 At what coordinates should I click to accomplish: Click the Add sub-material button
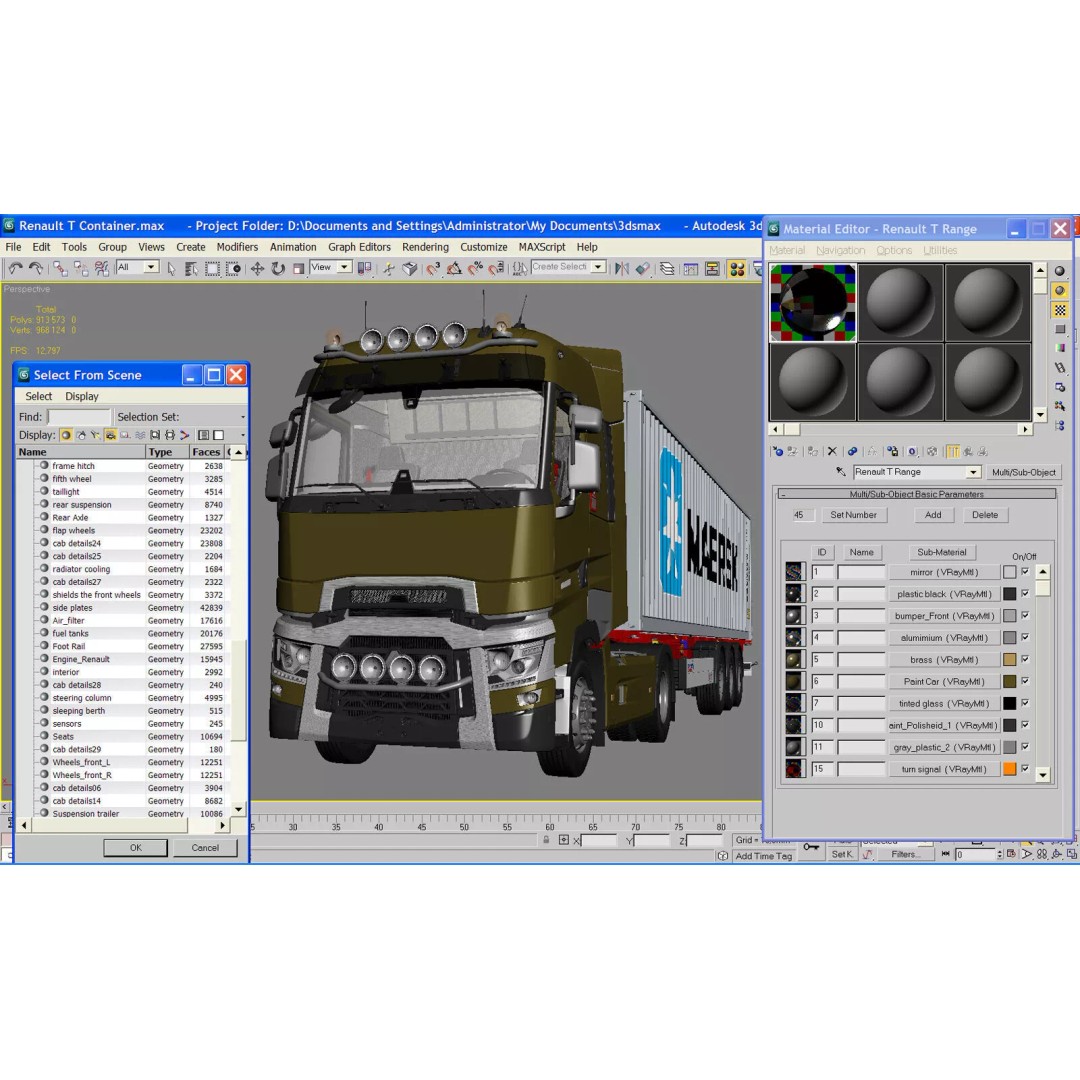coord(933,515)
